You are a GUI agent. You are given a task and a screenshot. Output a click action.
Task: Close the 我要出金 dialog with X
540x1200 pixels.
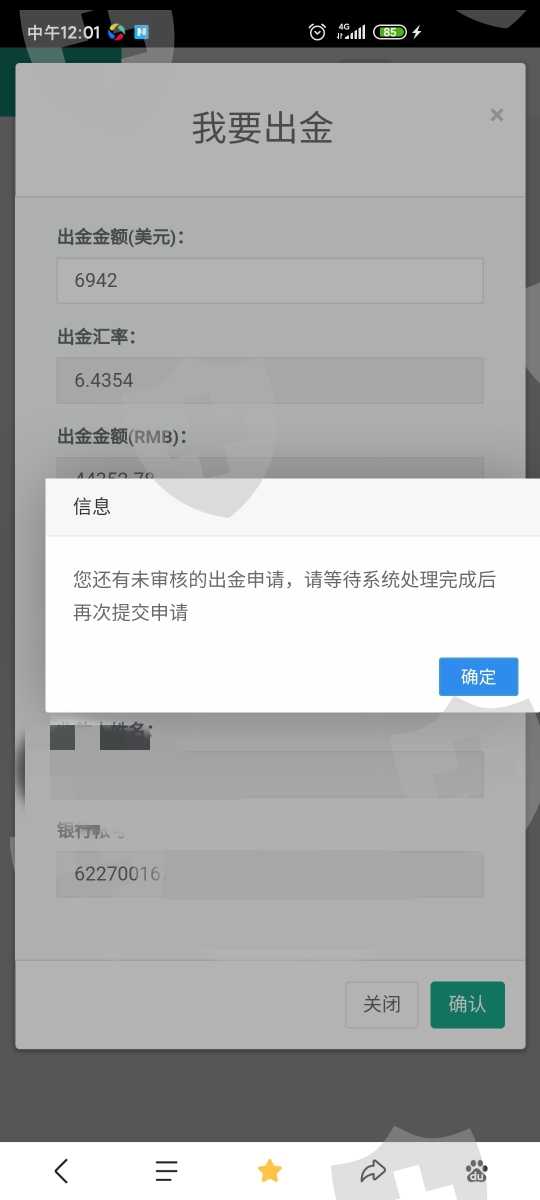click(x=496, y=115)
